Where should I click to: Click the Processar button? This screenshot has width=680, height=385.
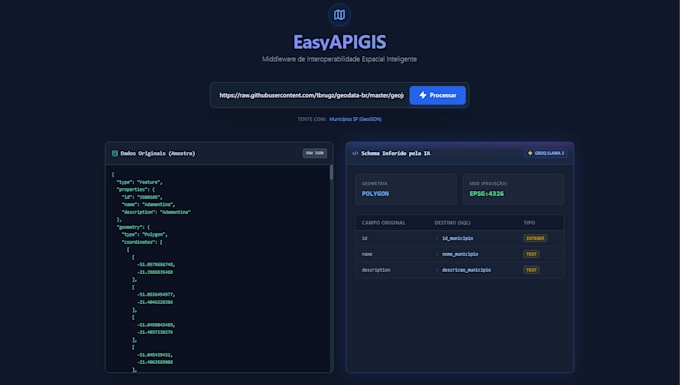(438, 95)
